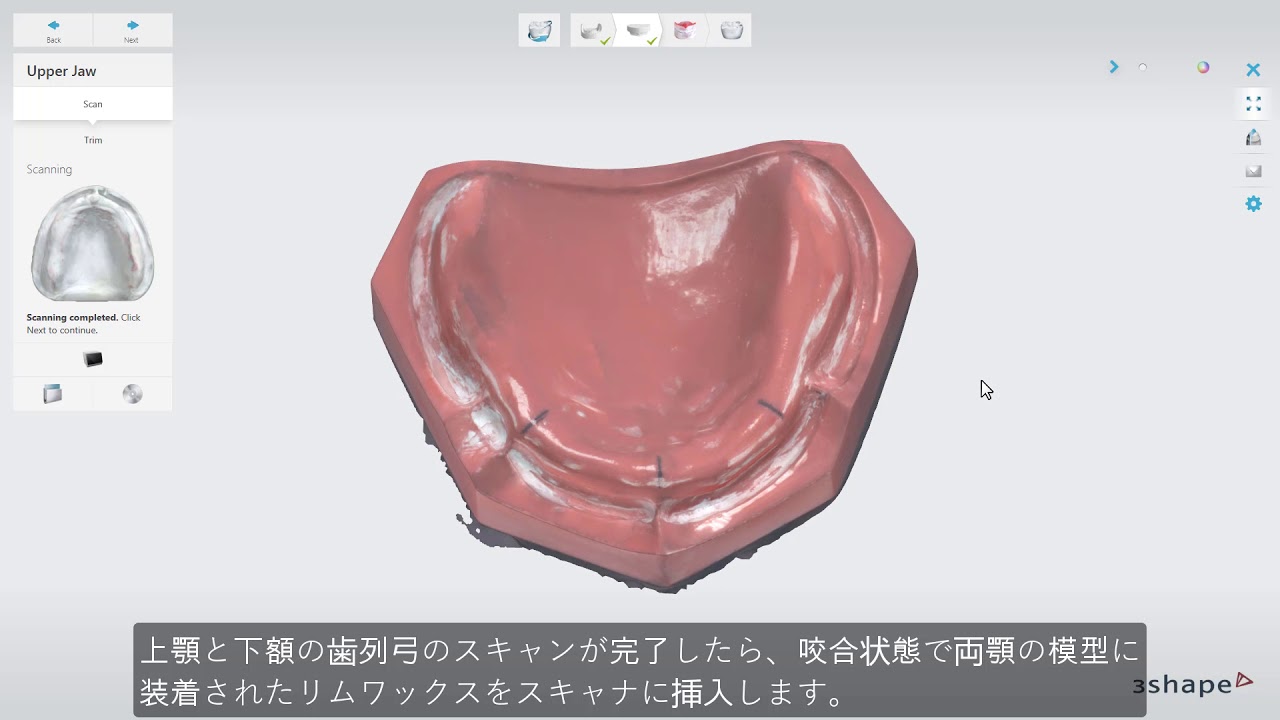Open the order overview workflow icon
Screen dimensions: 1280x720
pos(539,31)
